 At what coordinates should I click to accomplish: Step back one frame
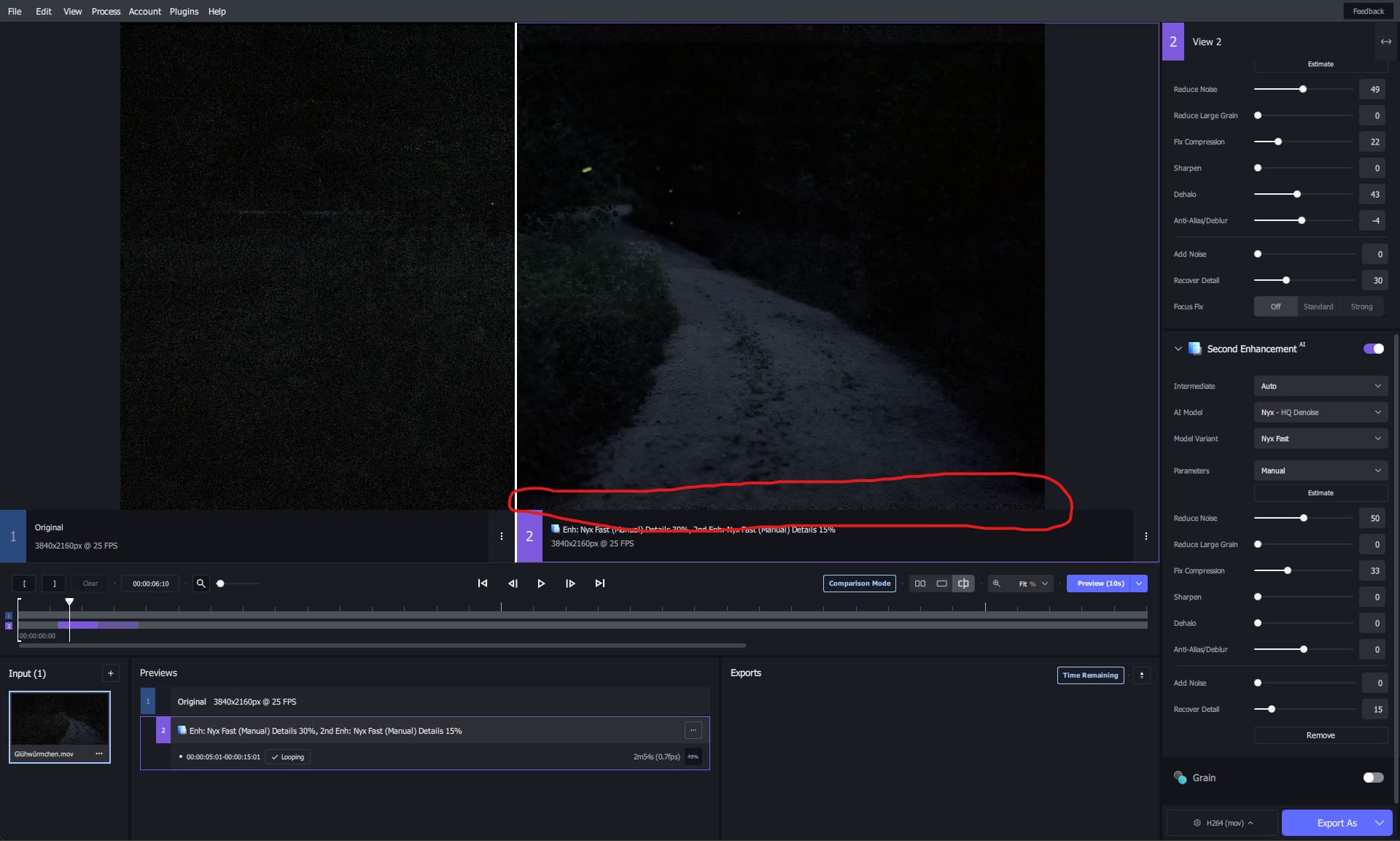pos(513,584)
